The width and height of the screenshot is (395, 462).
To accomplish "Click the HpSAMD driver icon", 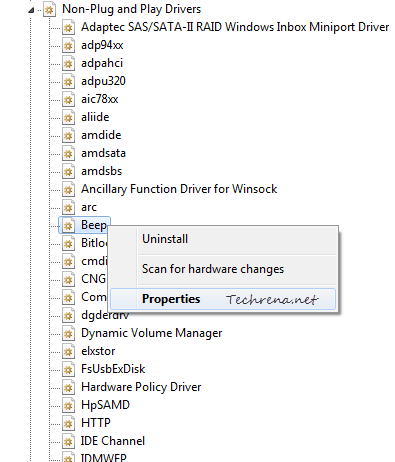I will point(68,405).
